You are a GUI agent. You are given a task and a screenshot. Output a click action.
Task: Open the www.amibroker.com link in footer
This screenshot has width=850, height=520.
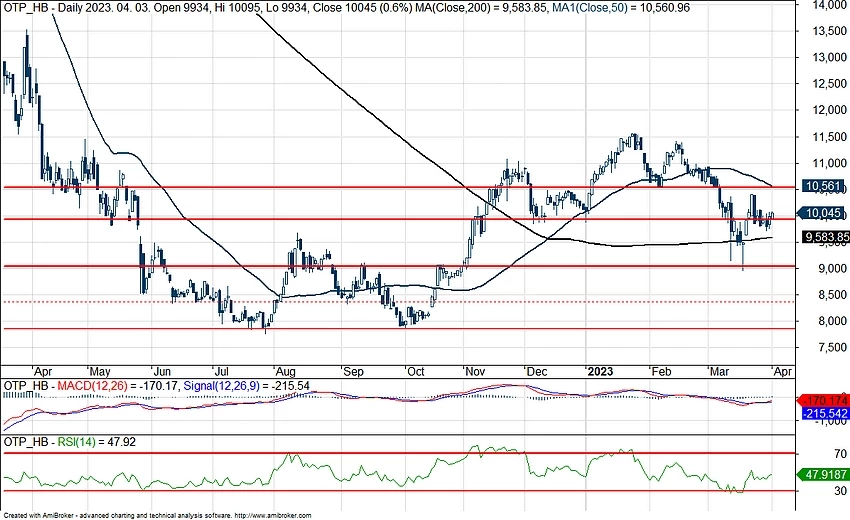coord(273,516)
